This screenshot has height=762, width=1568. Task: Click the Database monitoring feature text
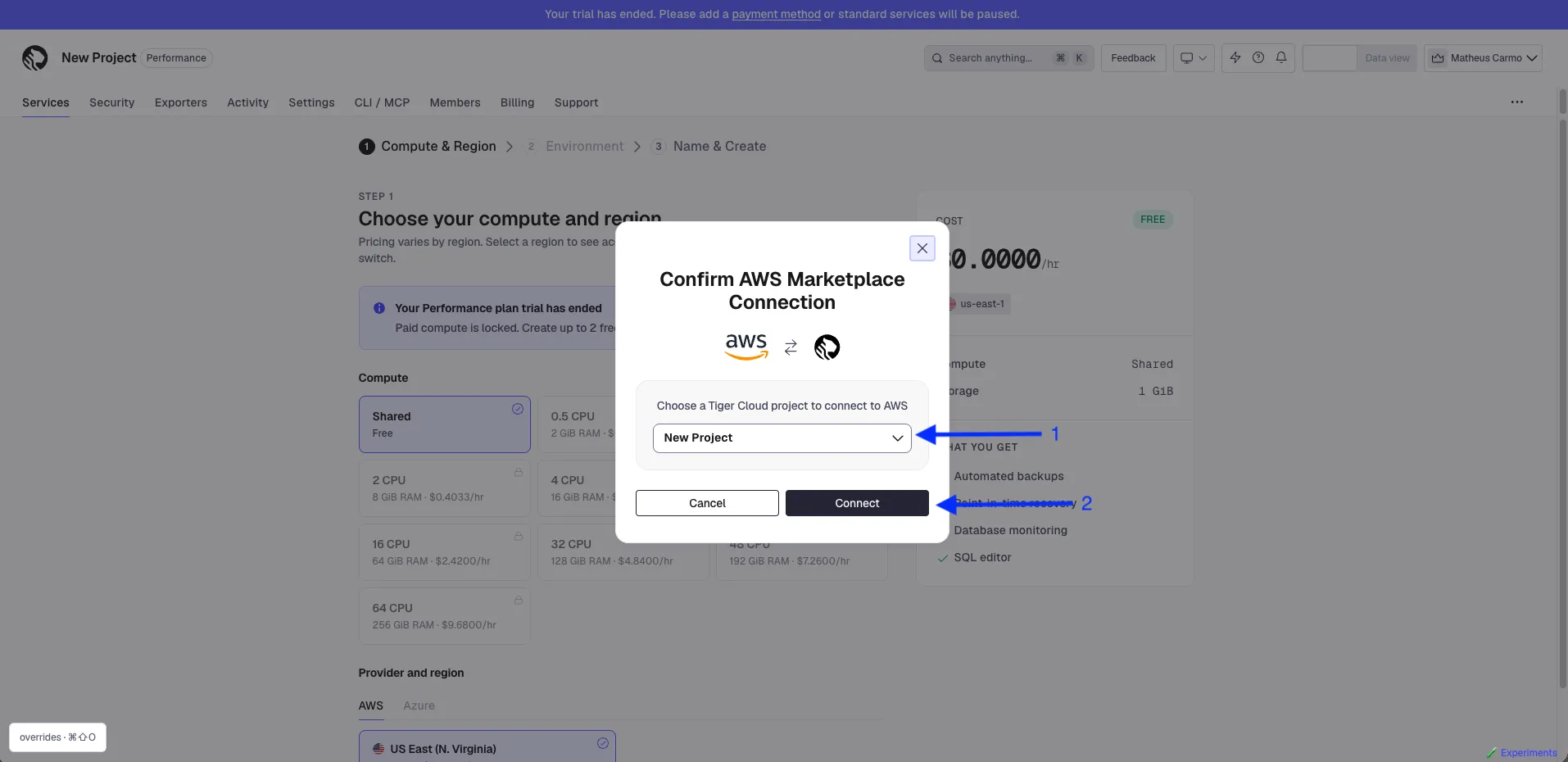(x=1010, y=530)
